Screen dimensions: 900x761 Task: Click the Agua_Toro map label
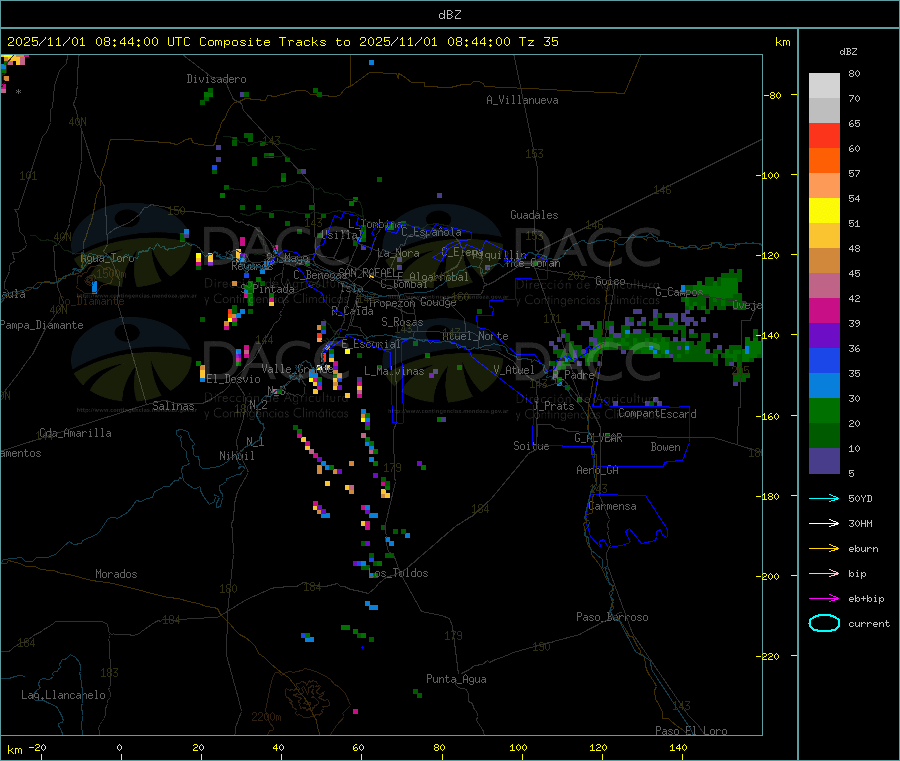pos(107,258)
